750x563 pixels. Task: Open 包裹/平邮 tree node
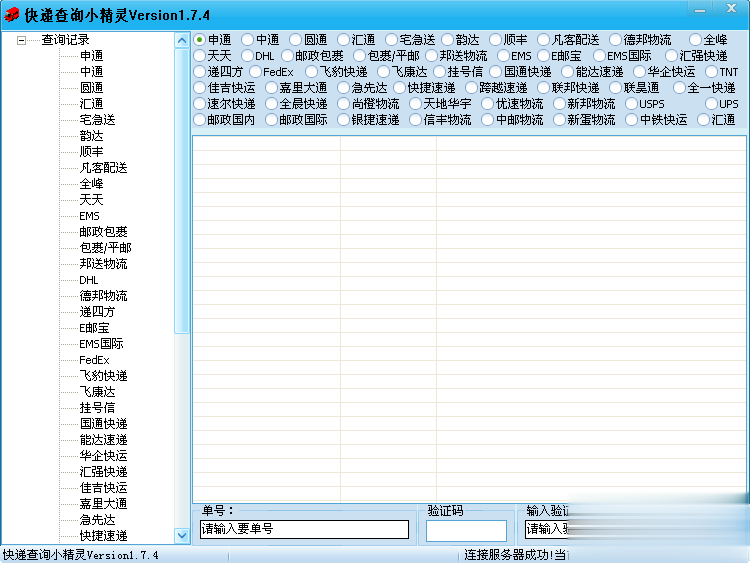(x=105, y=248)
